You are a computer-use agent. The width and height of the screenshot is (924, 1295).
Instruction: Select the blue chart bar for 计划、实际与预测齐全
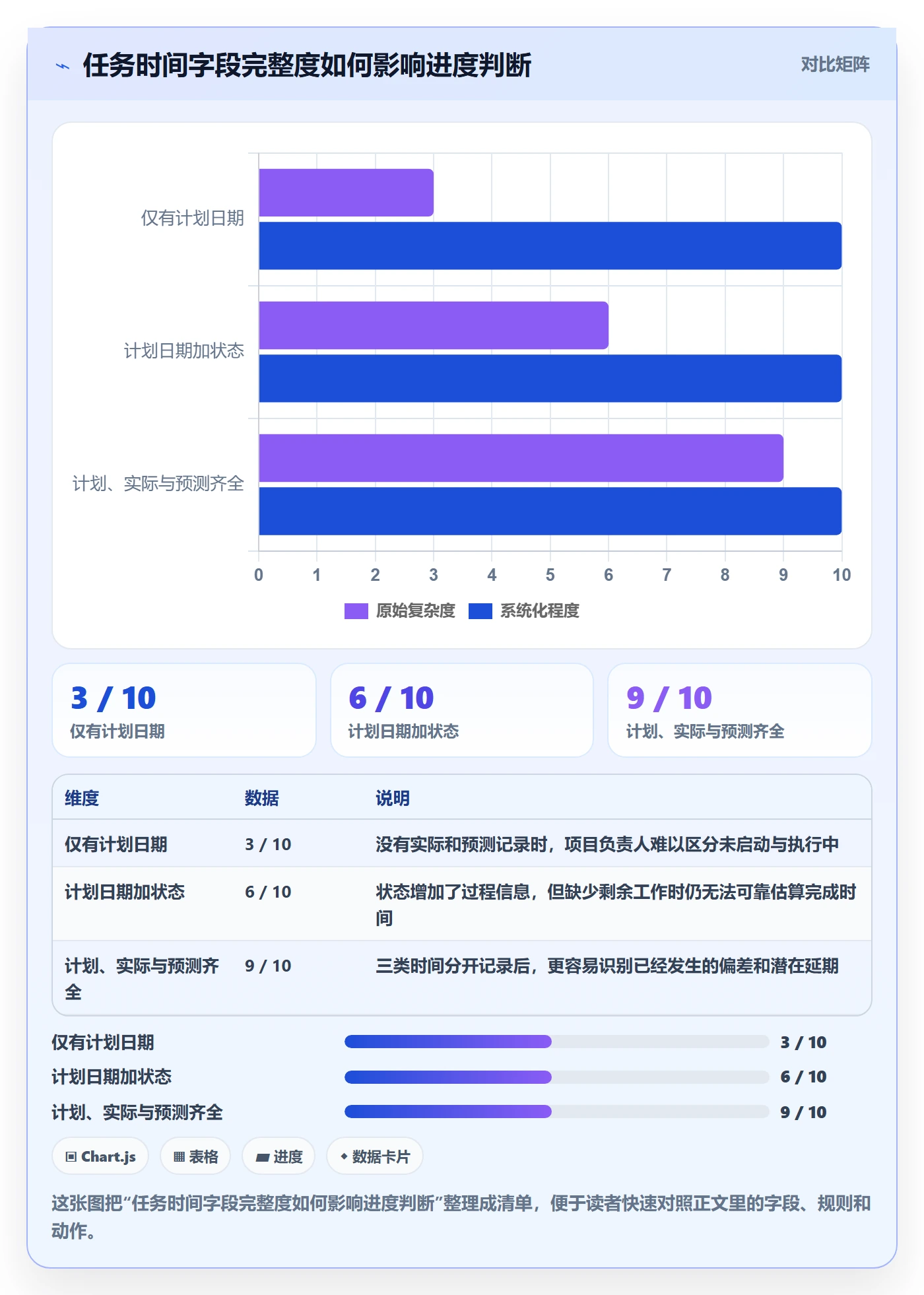click(x=550, y=511)
